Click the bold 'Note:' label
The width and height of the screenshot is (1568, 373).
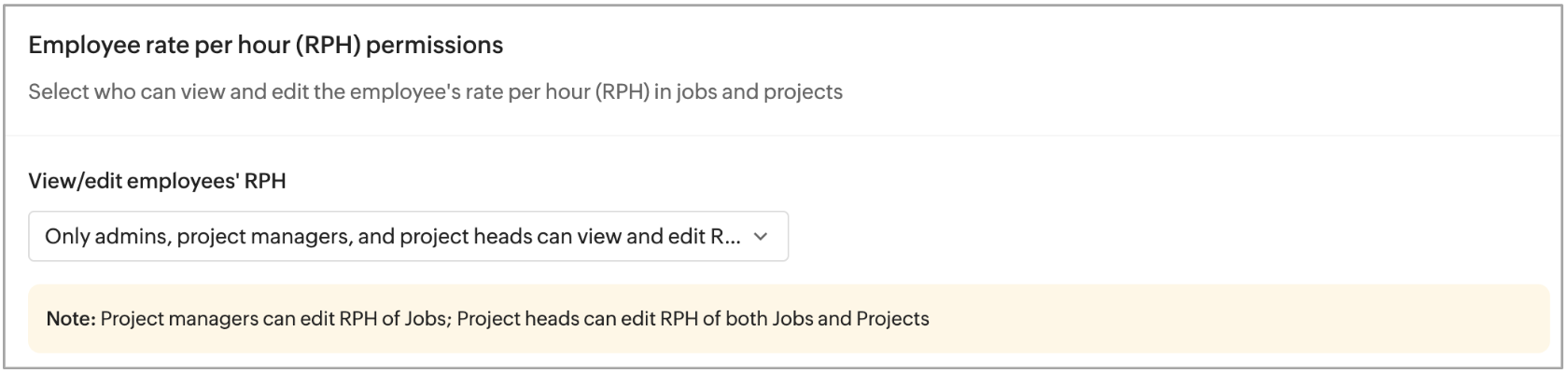pos(71,319)
